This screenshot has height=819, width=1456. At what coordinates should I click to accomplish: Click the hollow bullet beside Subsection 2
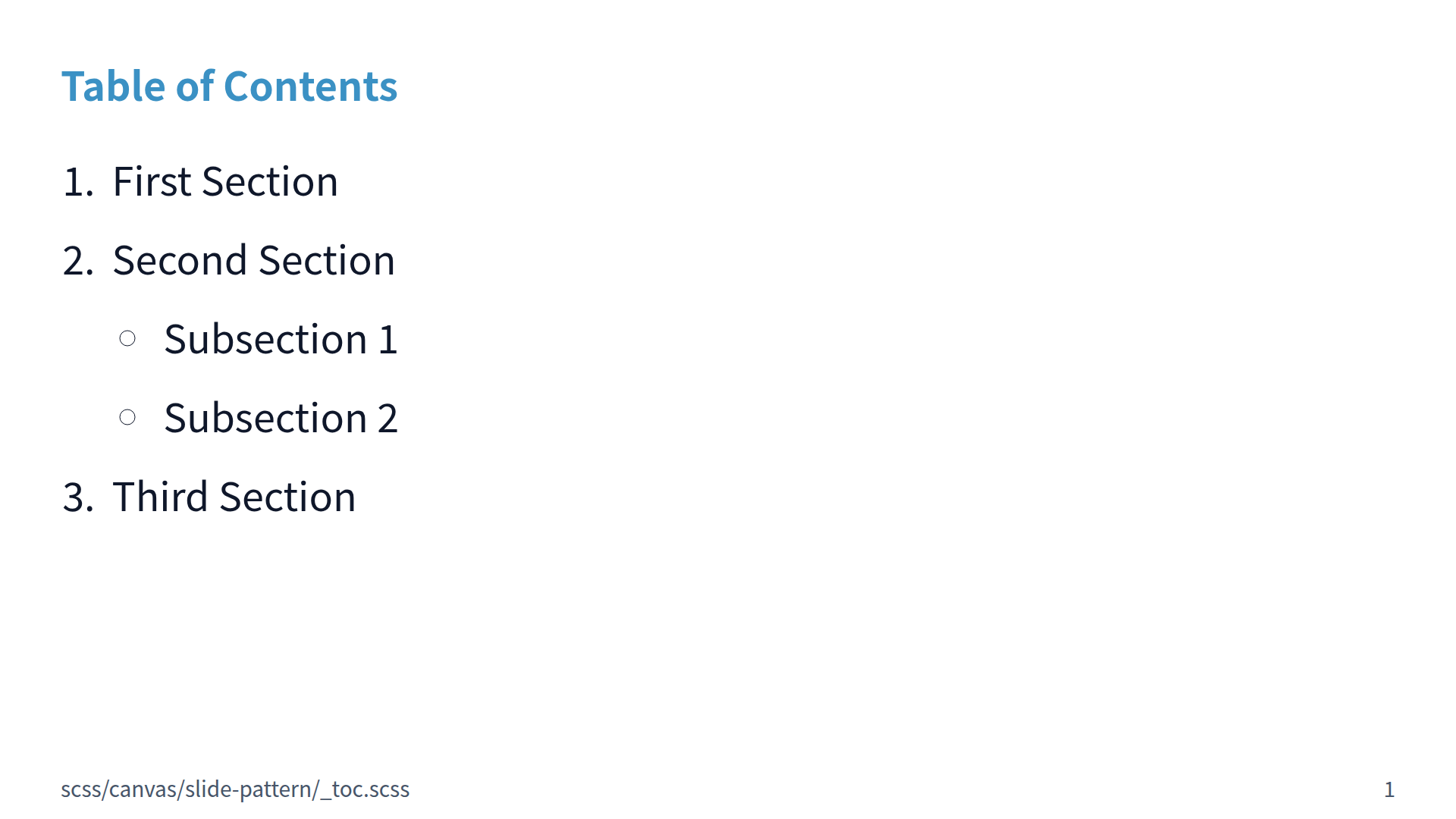coord(127,417)
